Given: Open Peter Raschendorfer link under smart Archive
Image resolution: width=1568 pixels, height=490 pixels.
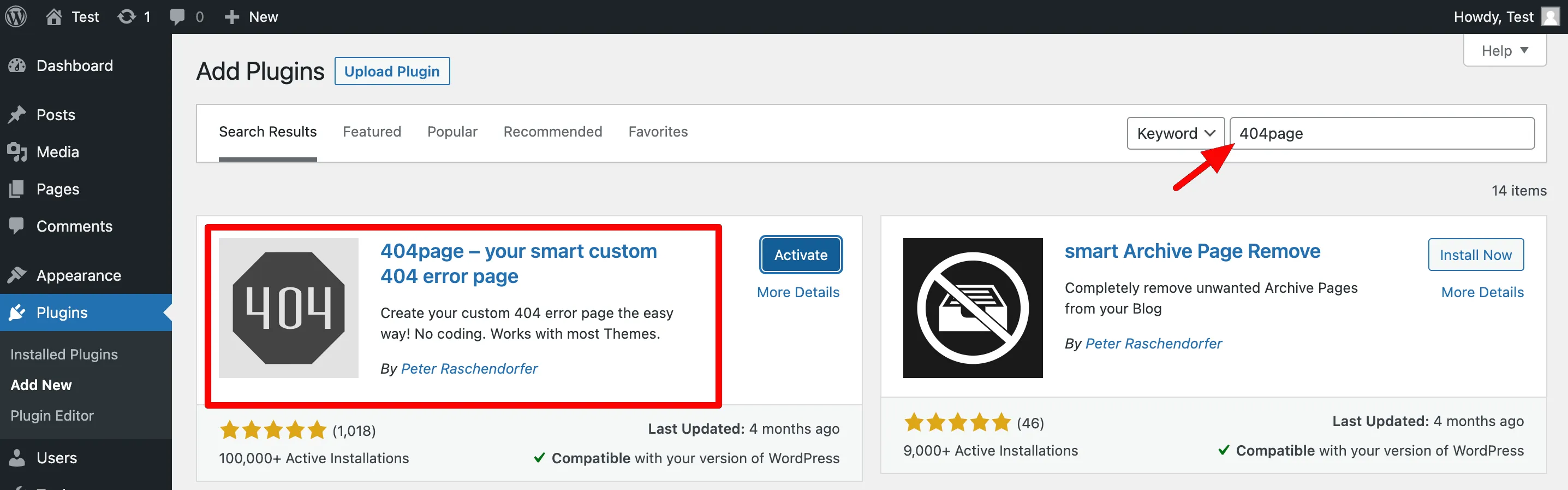Looking at the screenshot, I should coord(1153,344).
